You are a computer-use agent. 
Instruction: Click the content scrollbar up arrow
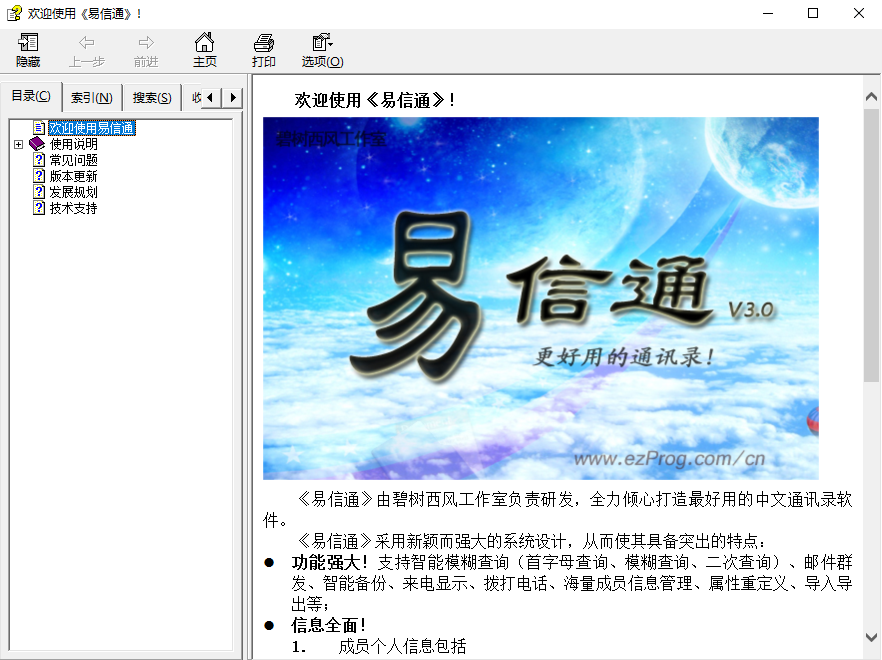pos(871,97)
